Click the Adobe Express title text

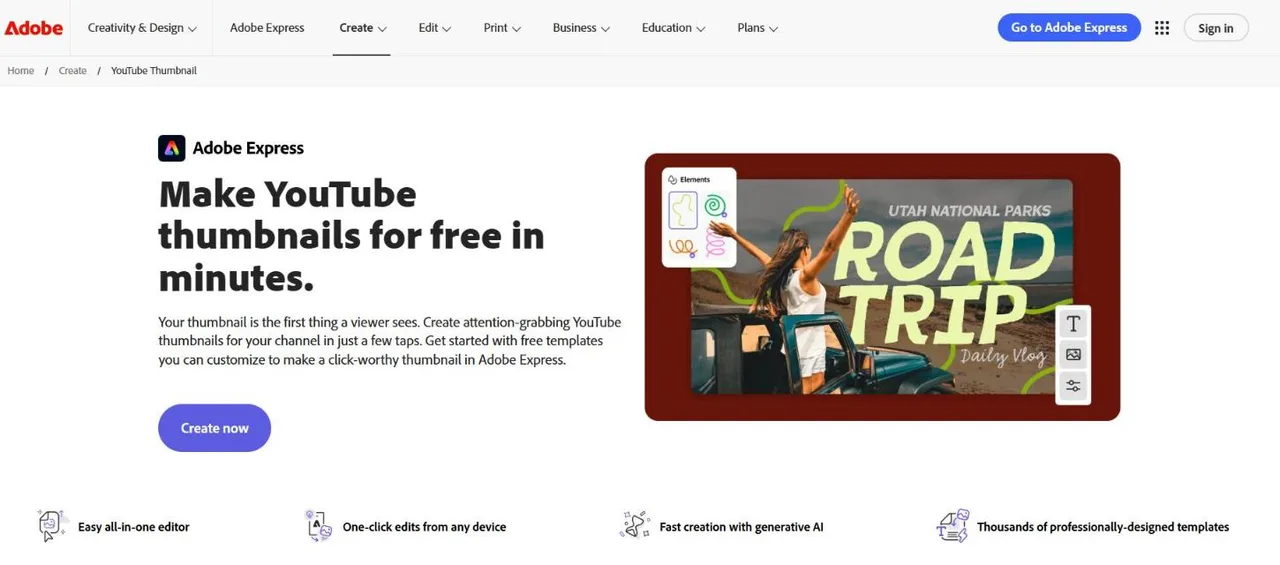pos(248,148)
